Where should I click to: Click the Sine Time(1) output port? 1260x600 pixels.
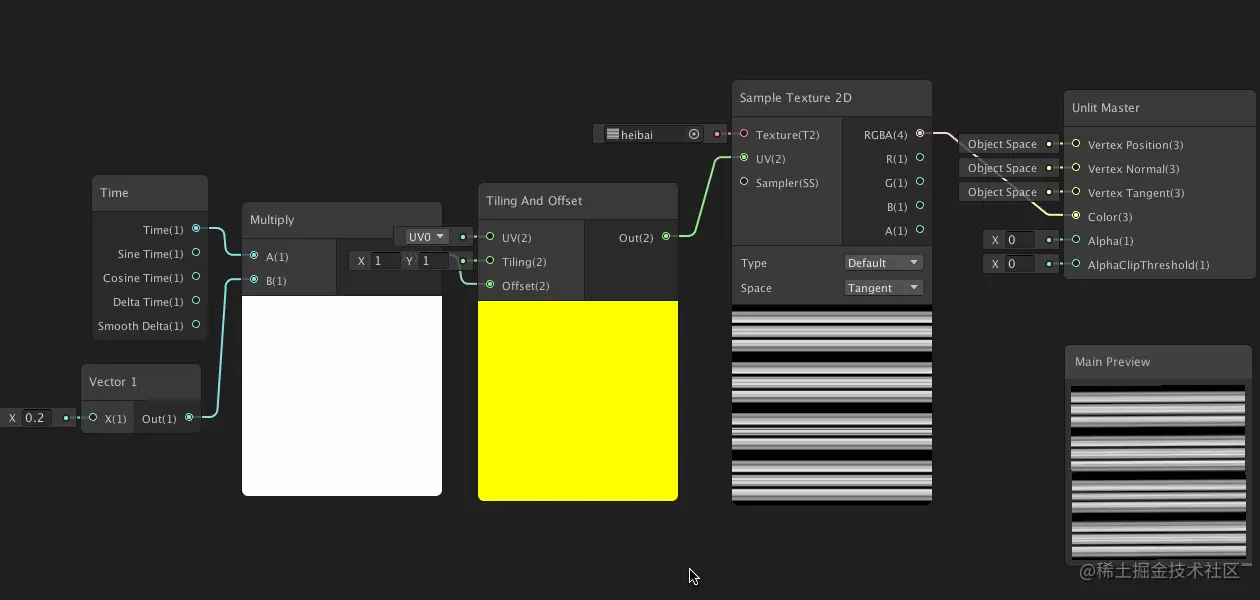click(x=196, y=253)
